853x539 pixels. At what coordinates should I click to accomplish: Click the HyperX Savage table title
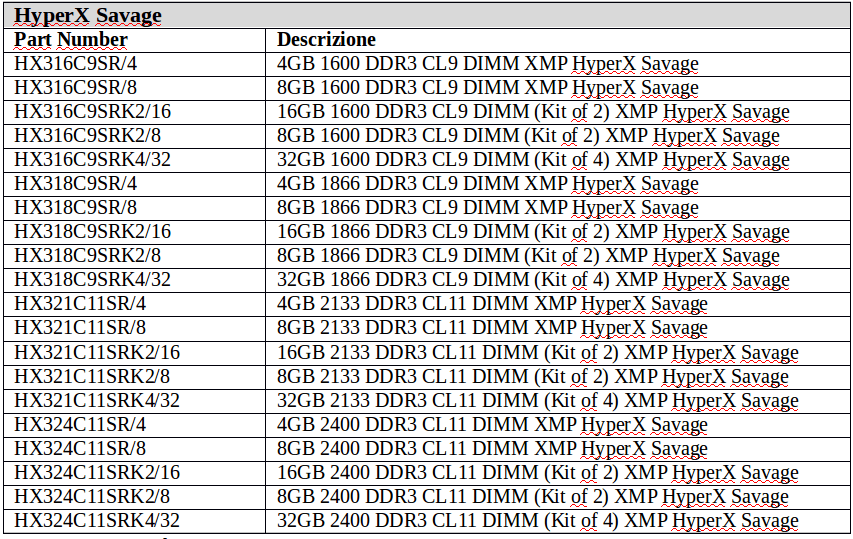tap(88, 16)
